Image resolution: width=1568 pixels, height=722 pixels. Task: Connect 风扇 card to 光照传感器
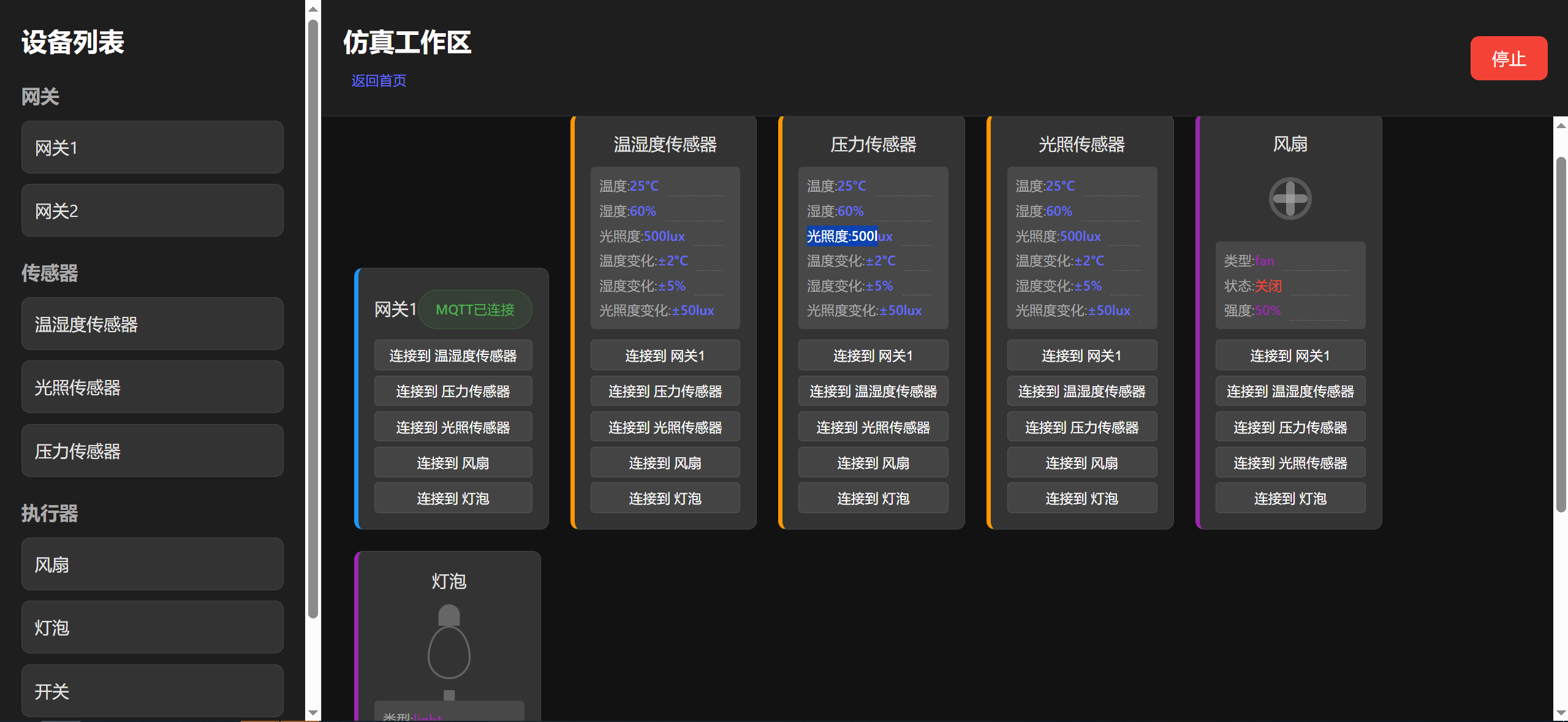pyautogui.click(x=1290, y=463)
